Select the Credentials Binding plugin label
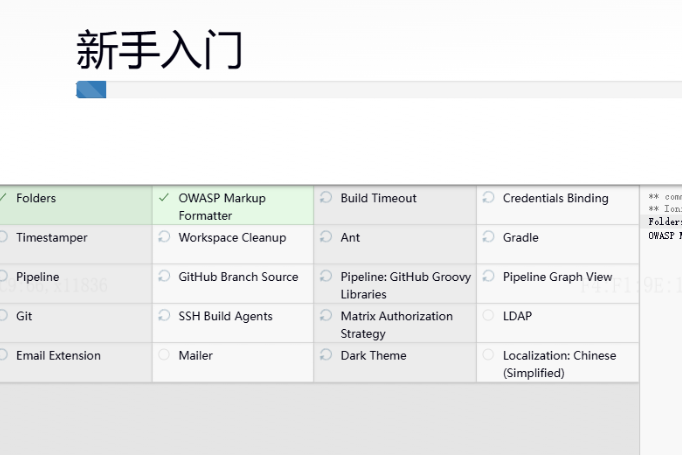 (x=555, y=198)
